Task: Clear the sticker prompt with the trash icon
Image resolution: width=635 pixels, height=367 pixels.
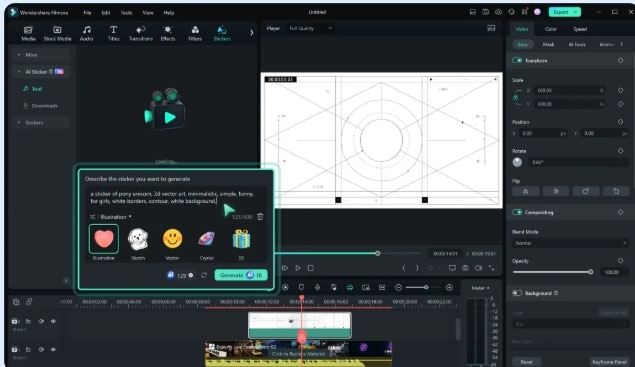Action: (x=260, y=217)
